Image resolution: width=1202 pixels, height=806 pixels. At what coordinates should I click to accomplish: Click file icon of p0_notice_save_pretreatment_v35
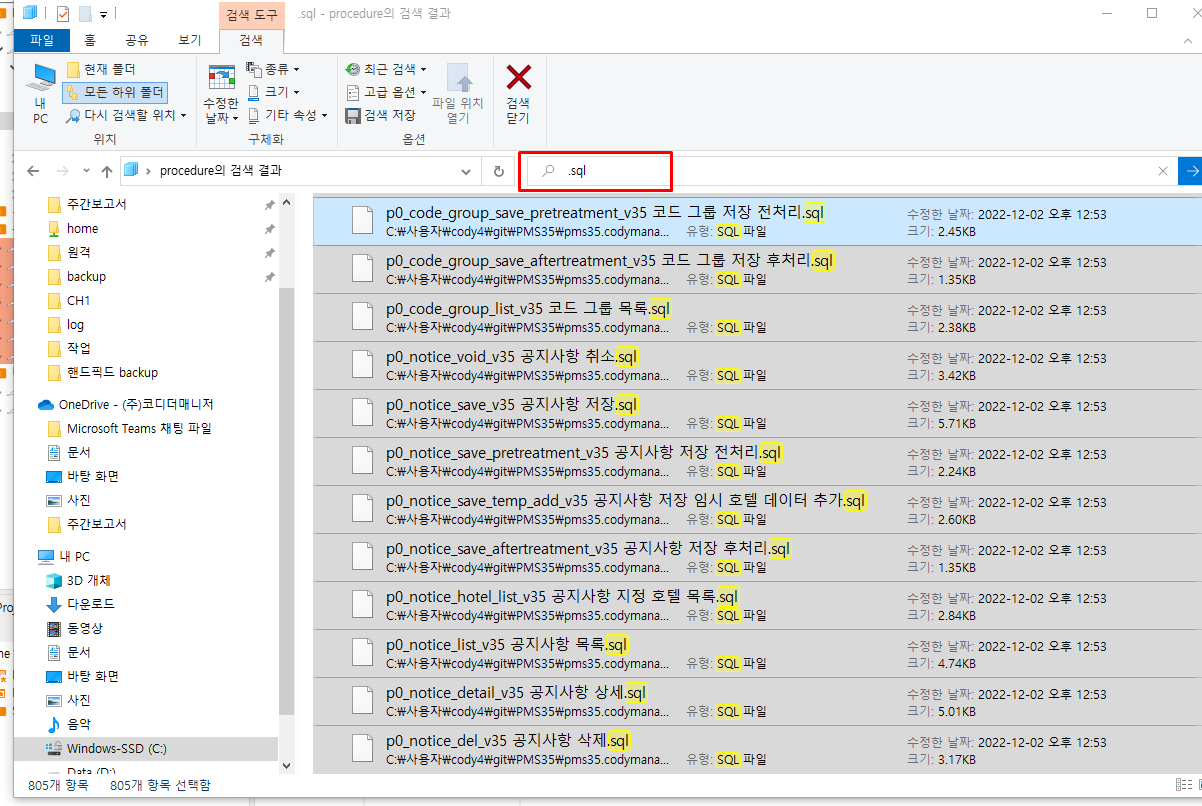click(364, 462)
